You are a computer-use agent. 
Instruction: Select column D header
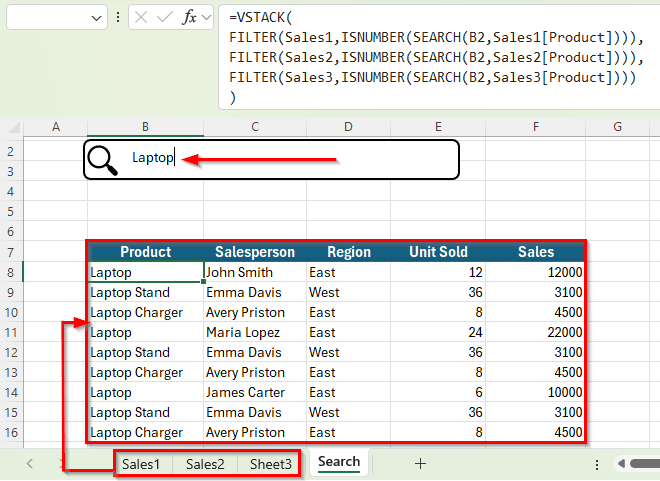tap(348, 127)
